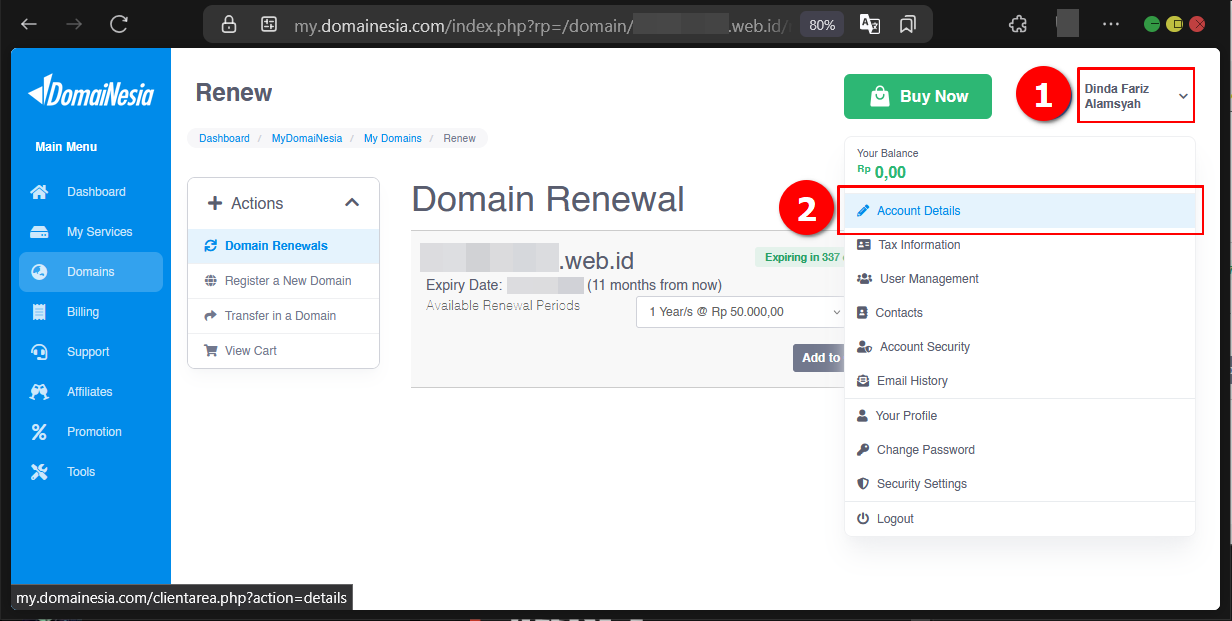Click the 80% zoom level indicator

pos(822,25)
